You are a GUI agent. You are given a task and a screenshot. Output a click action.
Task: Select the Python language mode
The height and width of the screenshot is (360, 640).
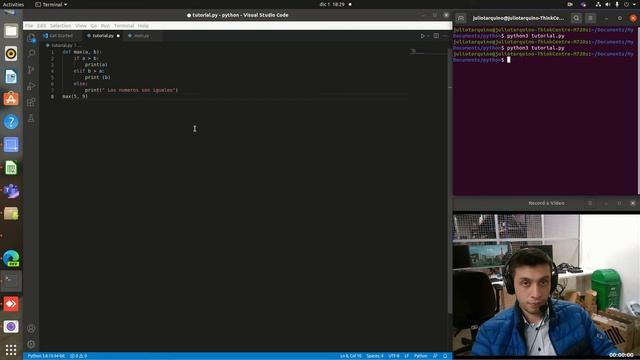coord(421,356)
